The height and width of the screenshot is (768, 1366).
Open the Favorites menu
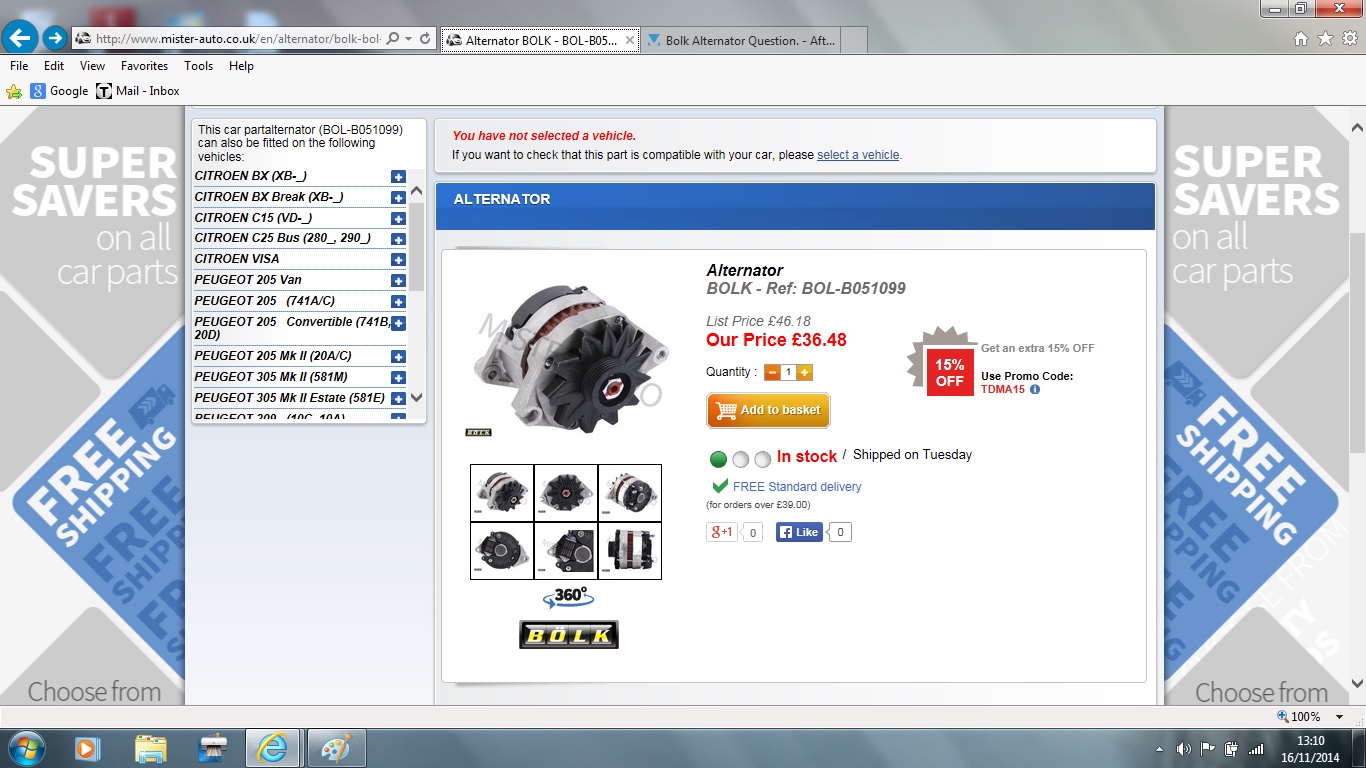(144, 66)
